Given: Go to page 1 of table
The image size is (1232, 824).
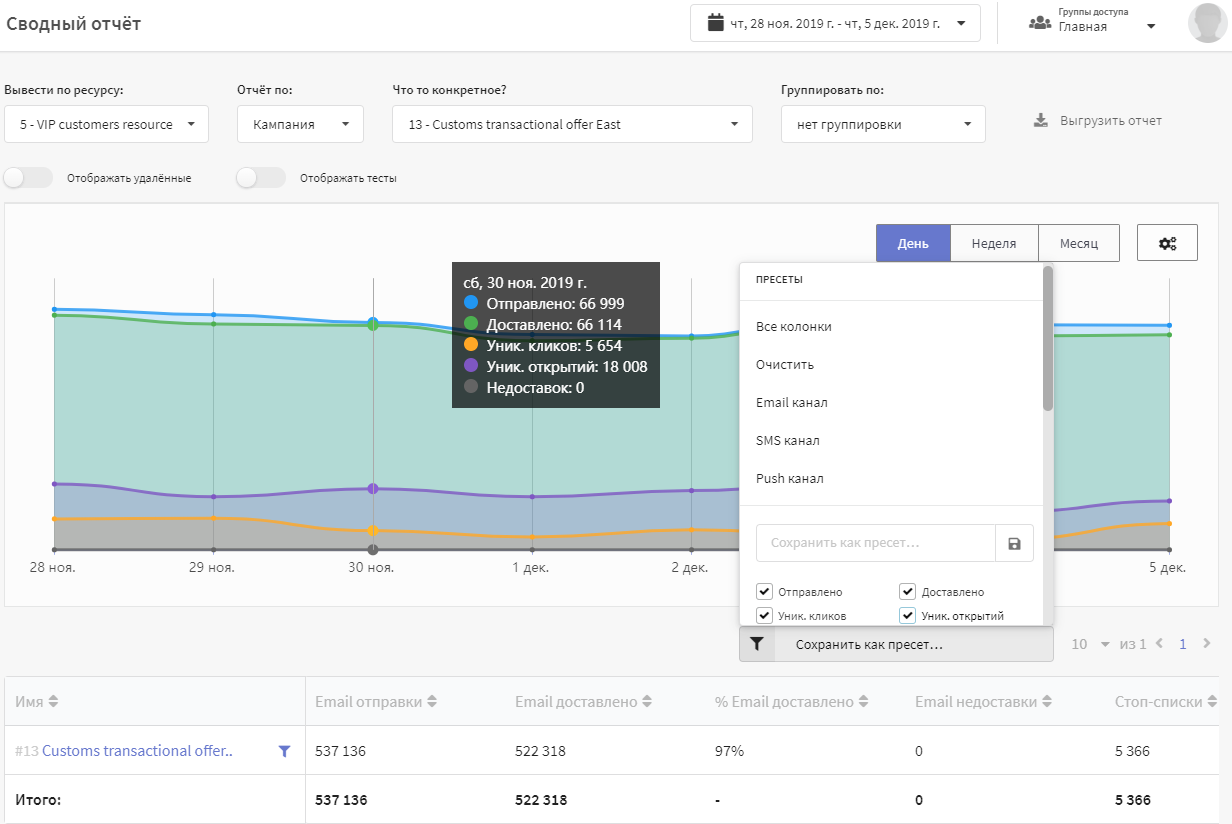Looking at the screenshot, I should (1183, 644).
